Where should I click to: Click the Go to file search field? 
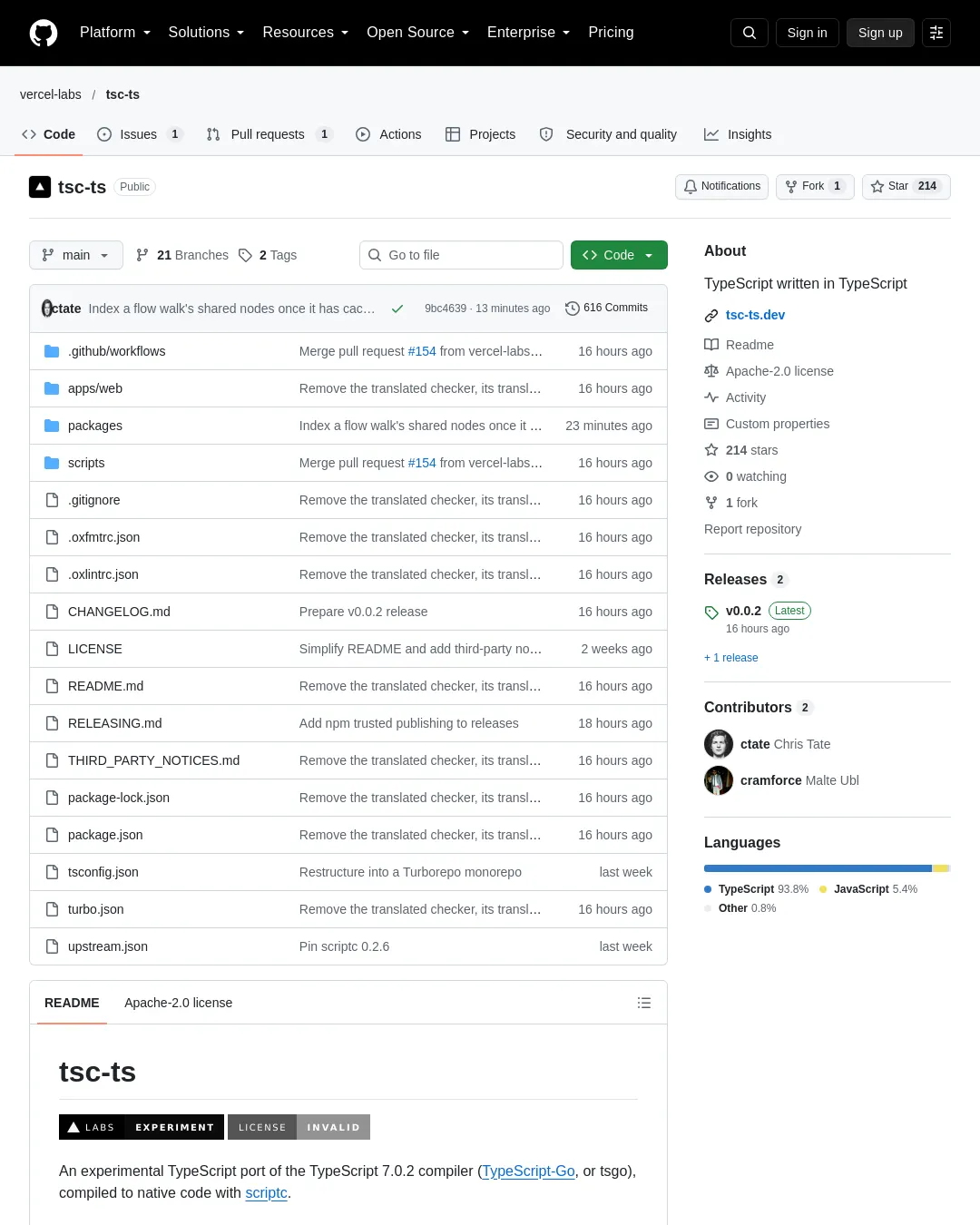pyautogui.click(x=461, y=255)
